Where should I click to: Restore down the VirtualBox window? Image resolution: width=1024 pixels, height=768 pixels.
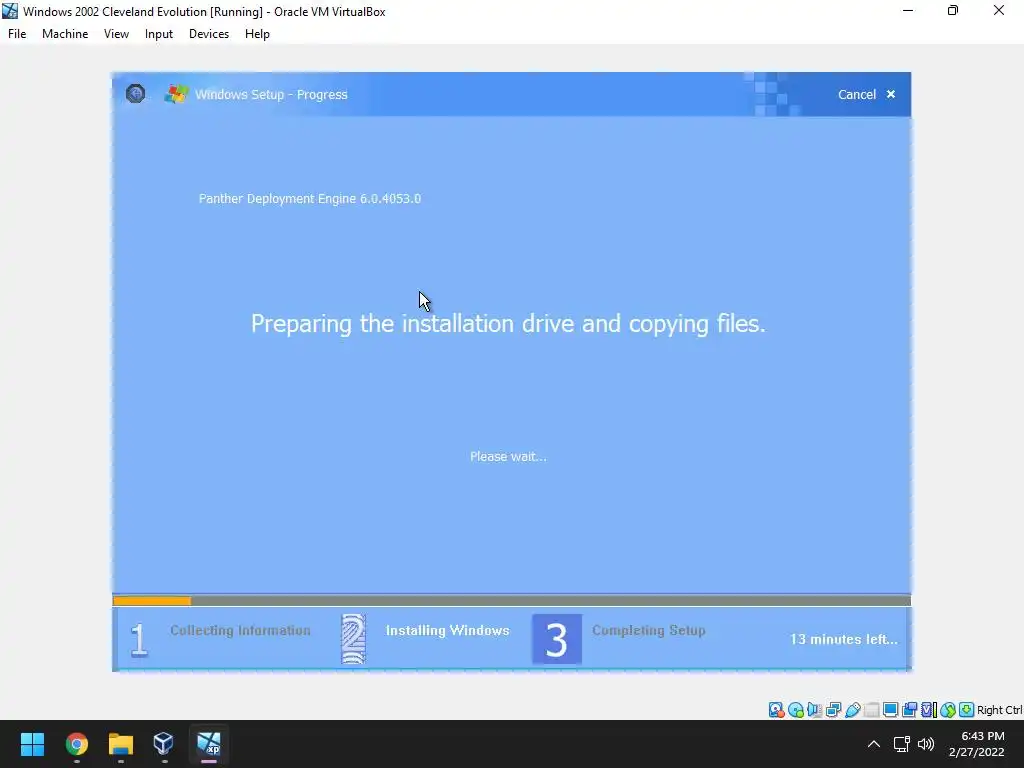953,10
